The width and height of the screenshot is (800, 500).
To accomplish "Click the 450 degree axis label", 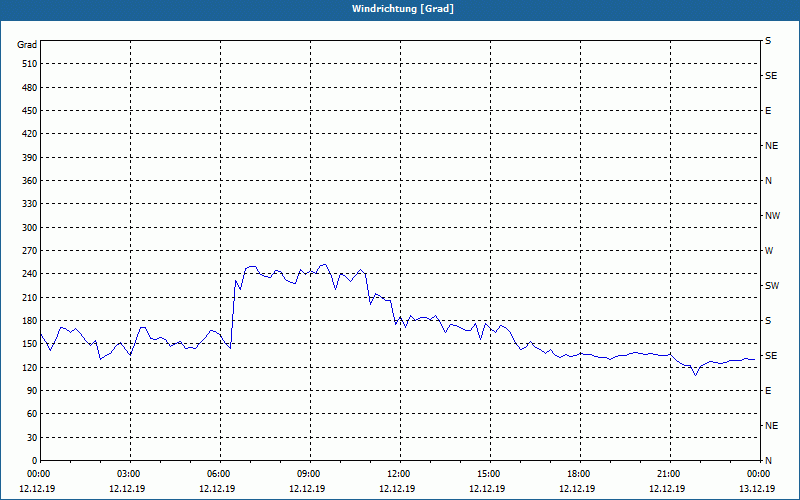I will [30, 111].
